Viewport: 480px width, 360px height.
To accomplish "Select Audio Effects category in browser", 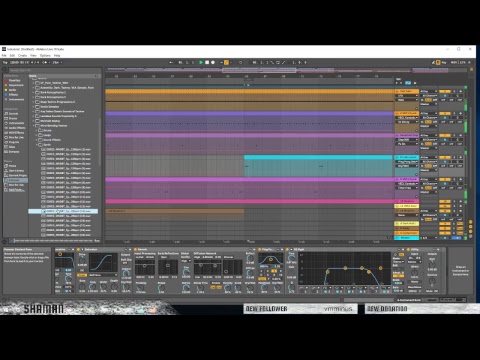I will click(x=17, y=128).
